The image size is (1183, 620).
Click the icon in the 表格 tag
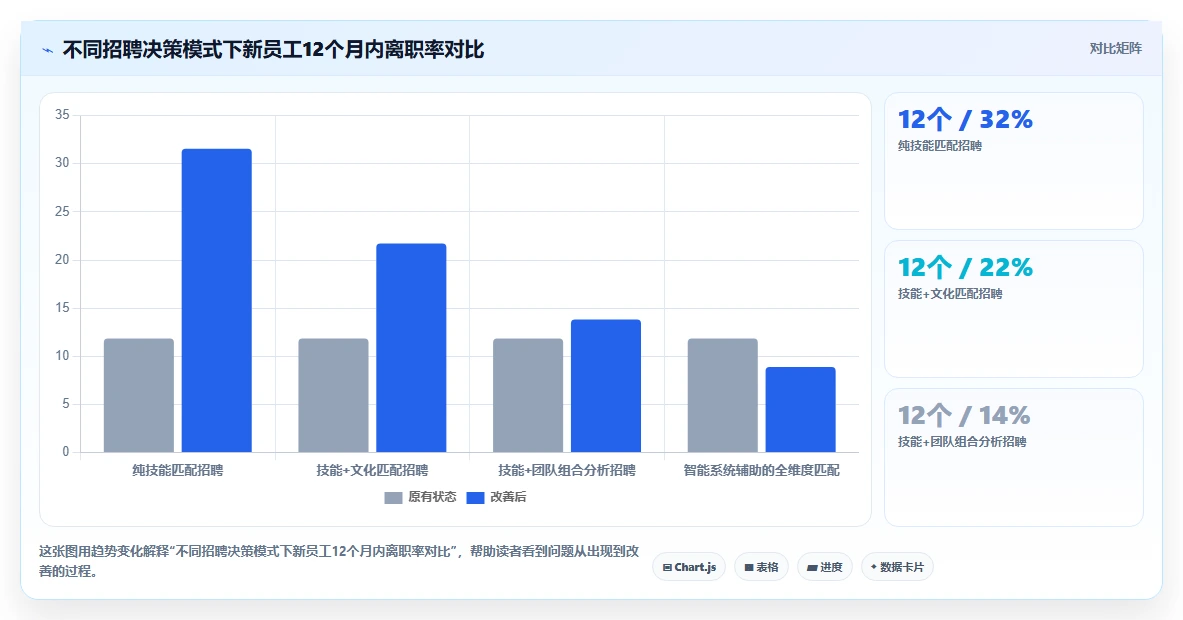click(x=748, y=567)
